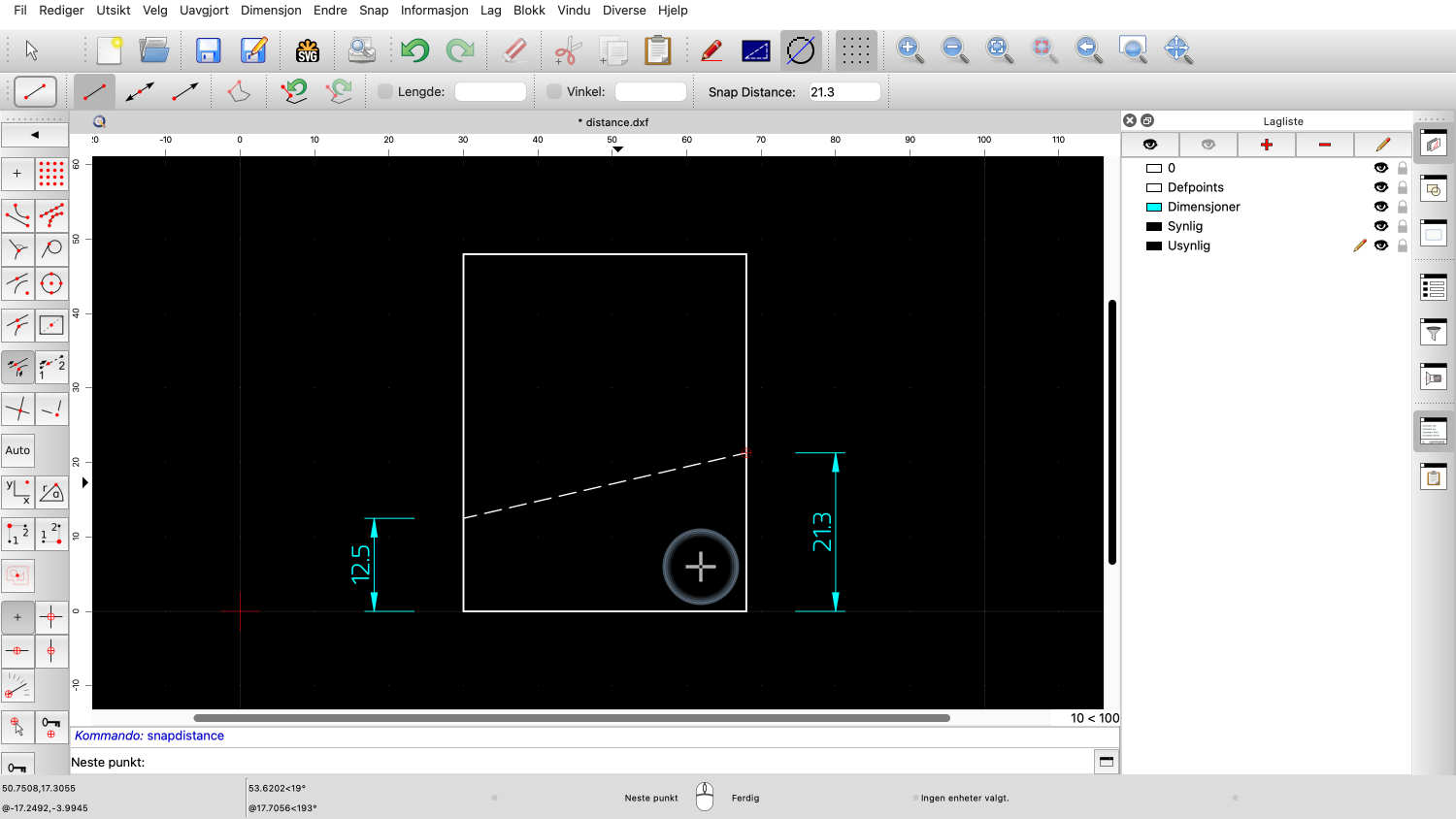1456x819 pixels.
Task: Click the SVG export icon
Action: pos(308,50)
